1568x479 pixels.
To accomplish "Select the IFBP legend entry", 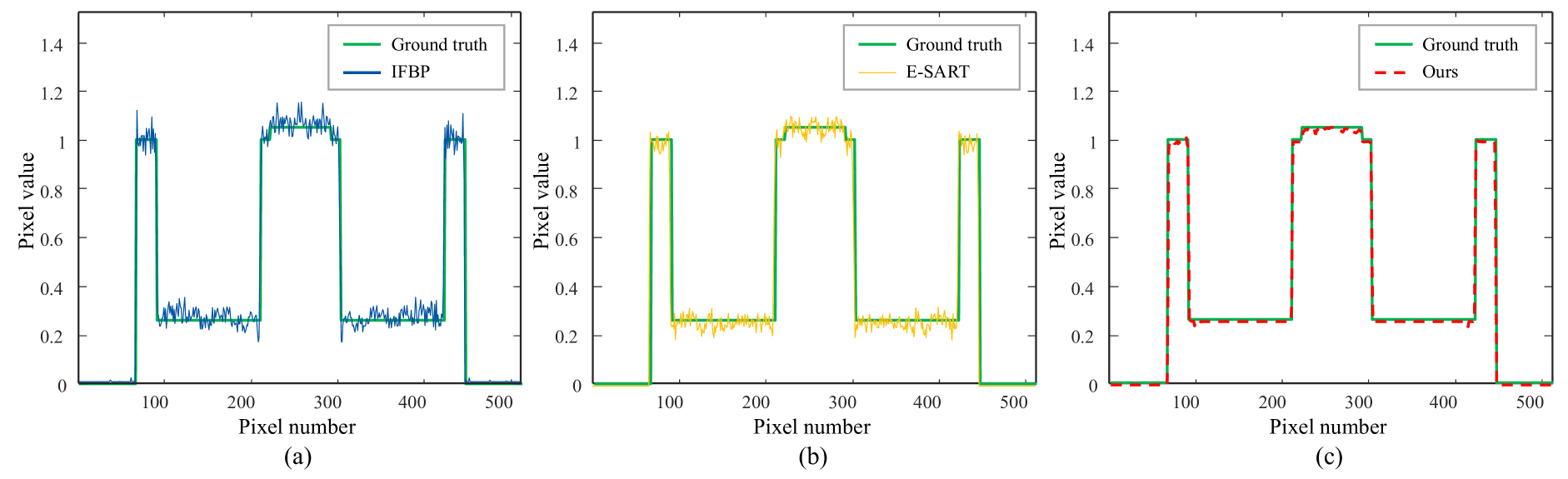I will 387,72.
